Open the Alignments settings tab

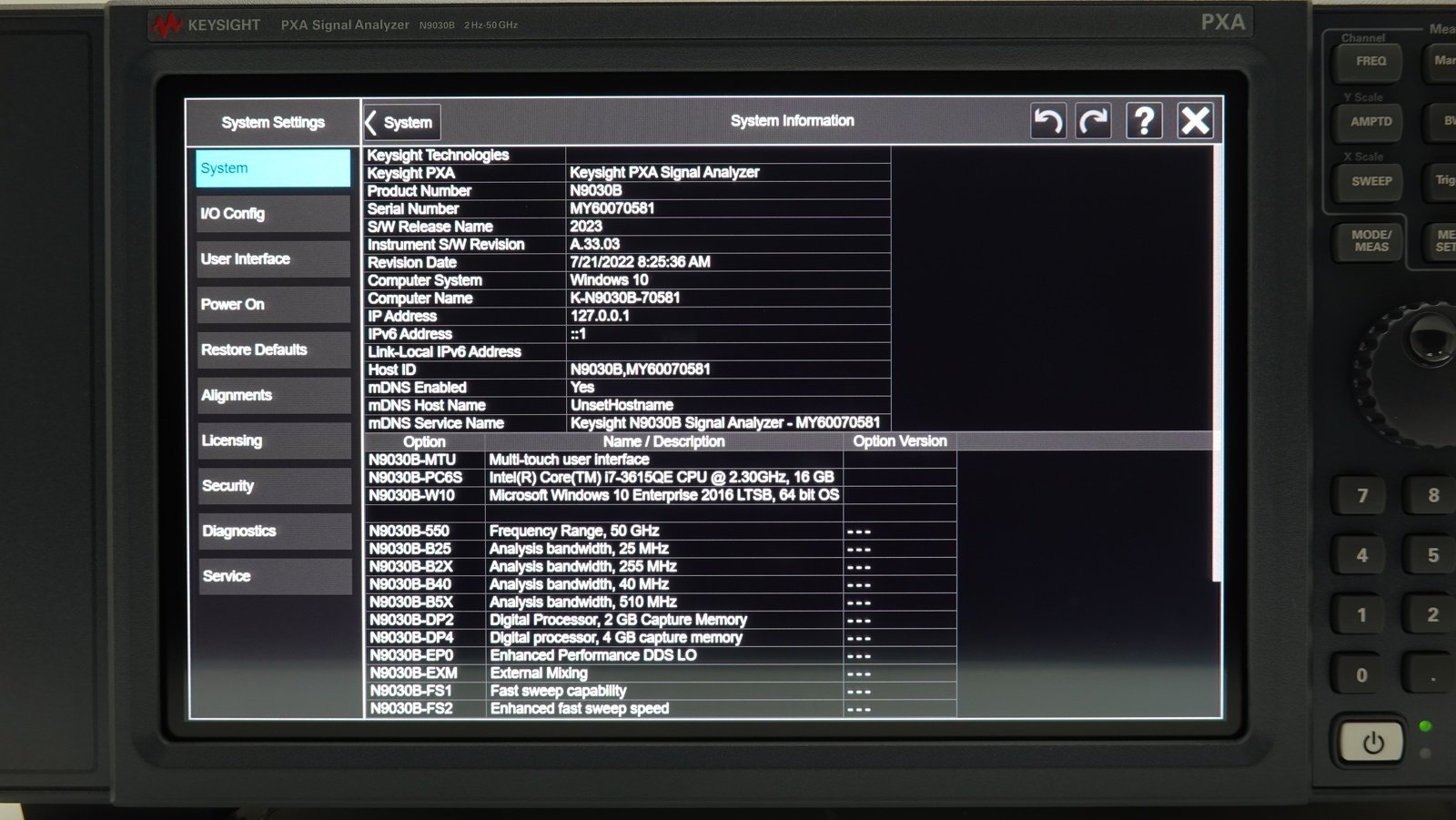click(x=273, y=395)
